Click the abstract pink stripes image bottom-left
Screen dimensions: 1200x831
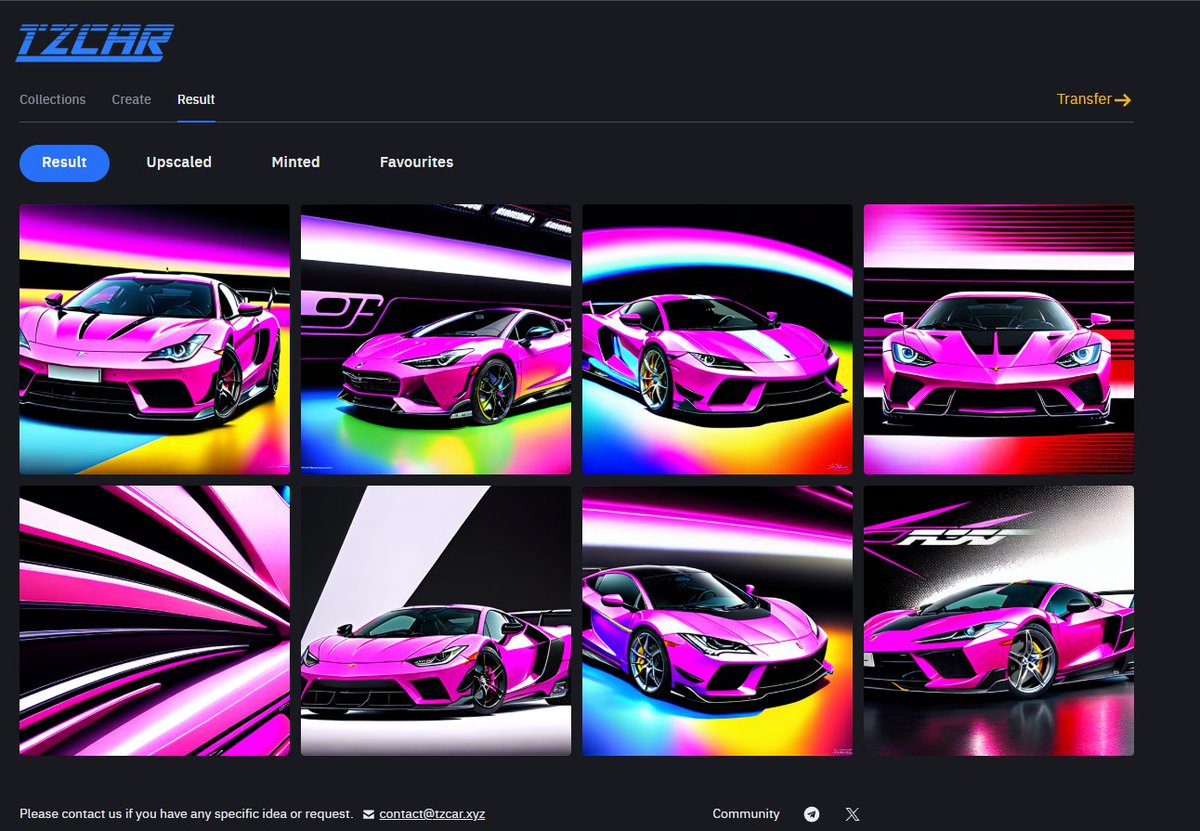[x=154, y=620]
